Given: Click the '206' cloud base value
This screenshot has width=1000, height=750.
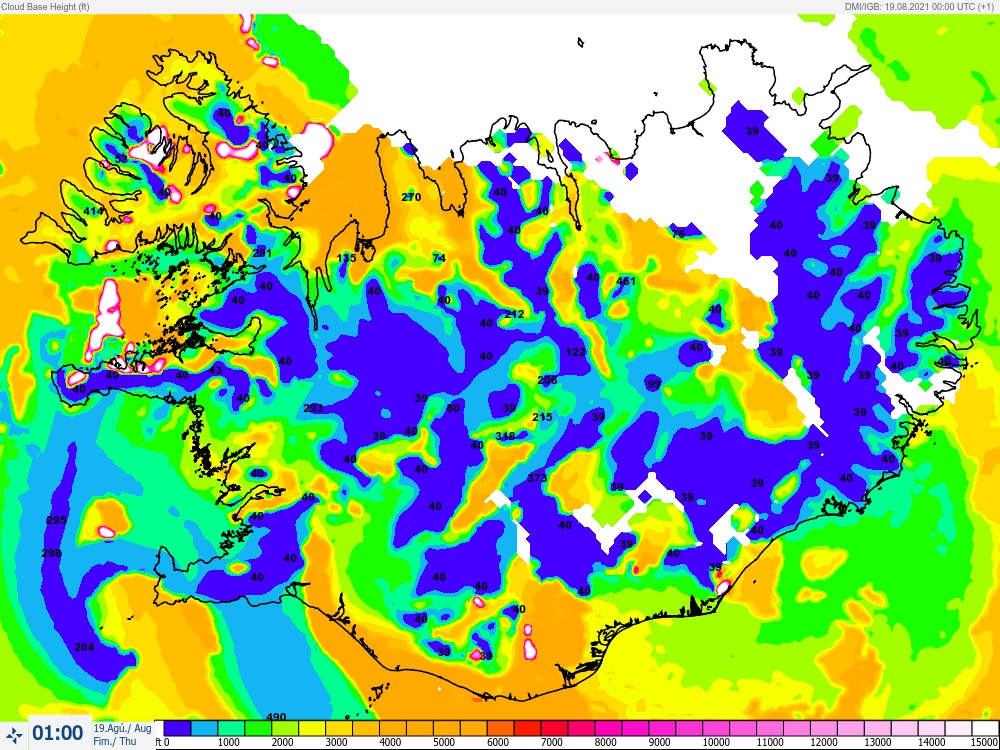Looking at the screenshot, I should tap(547, 380).
